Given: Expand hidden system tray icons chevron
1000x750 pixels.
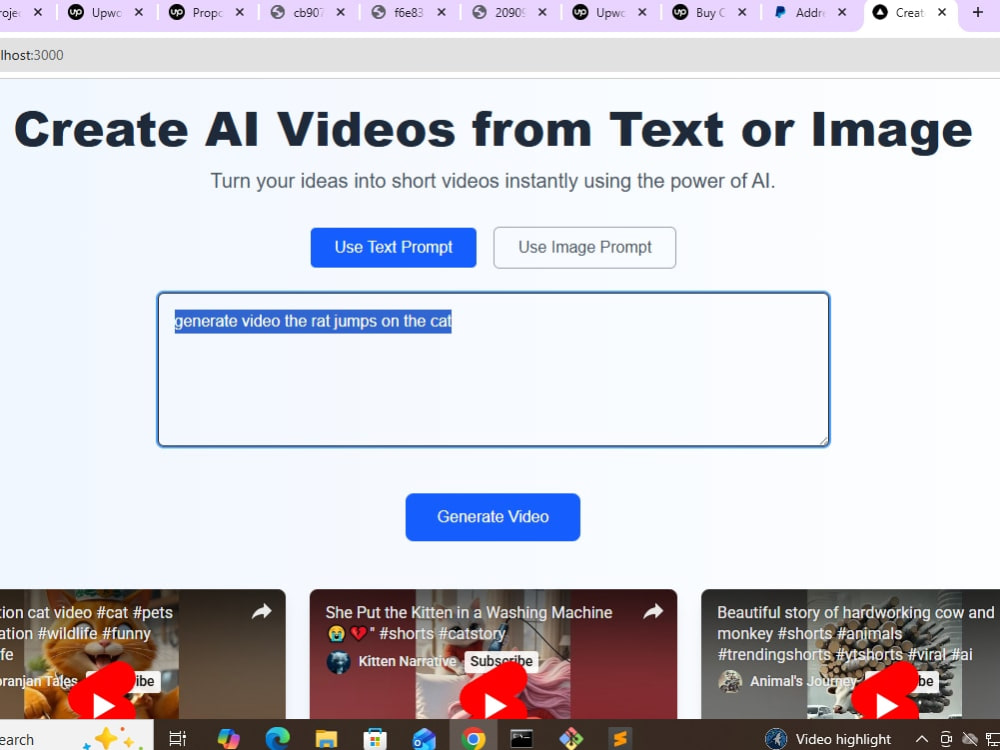Looking at the screenshot, I should click(x=922, y=739).
